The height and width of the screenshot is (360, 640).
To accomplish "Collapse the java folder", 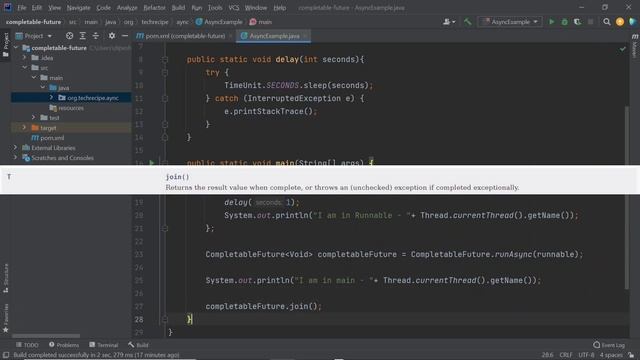I will click(43, 88).
